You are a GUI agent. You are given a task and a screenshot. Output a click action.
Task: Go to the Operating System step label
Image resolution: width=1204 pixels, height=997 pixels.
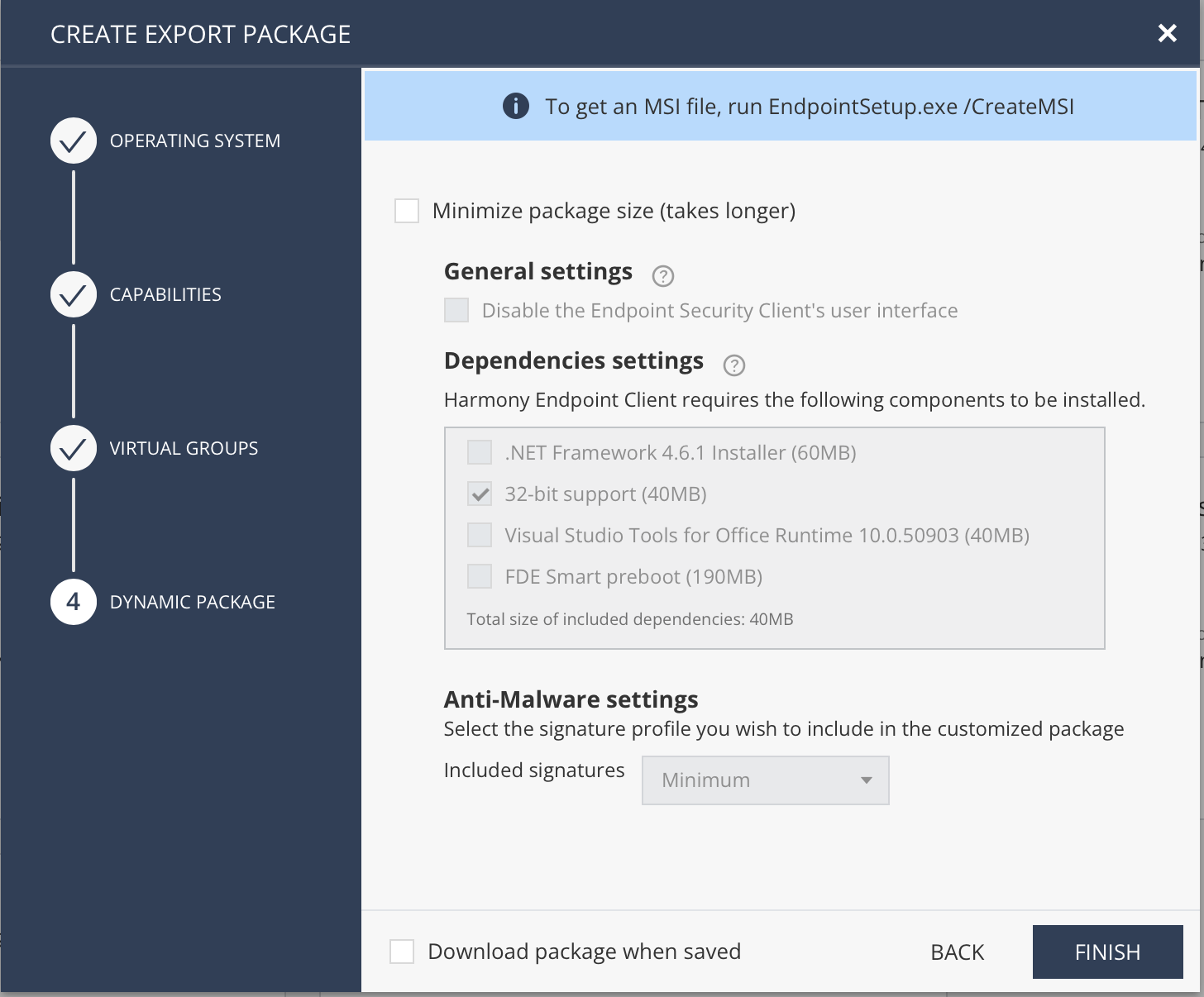[x=195, y=141]
